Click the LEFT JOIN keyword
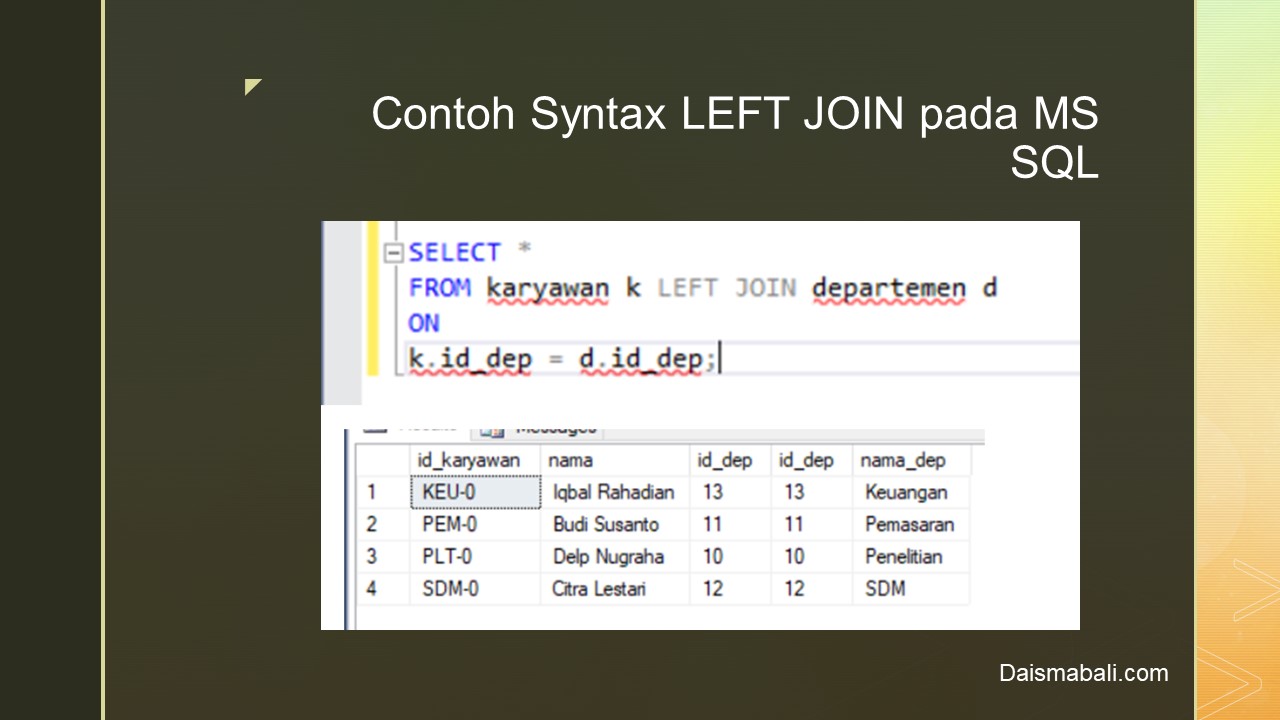 pyautogui.click(x=726, y=289)
